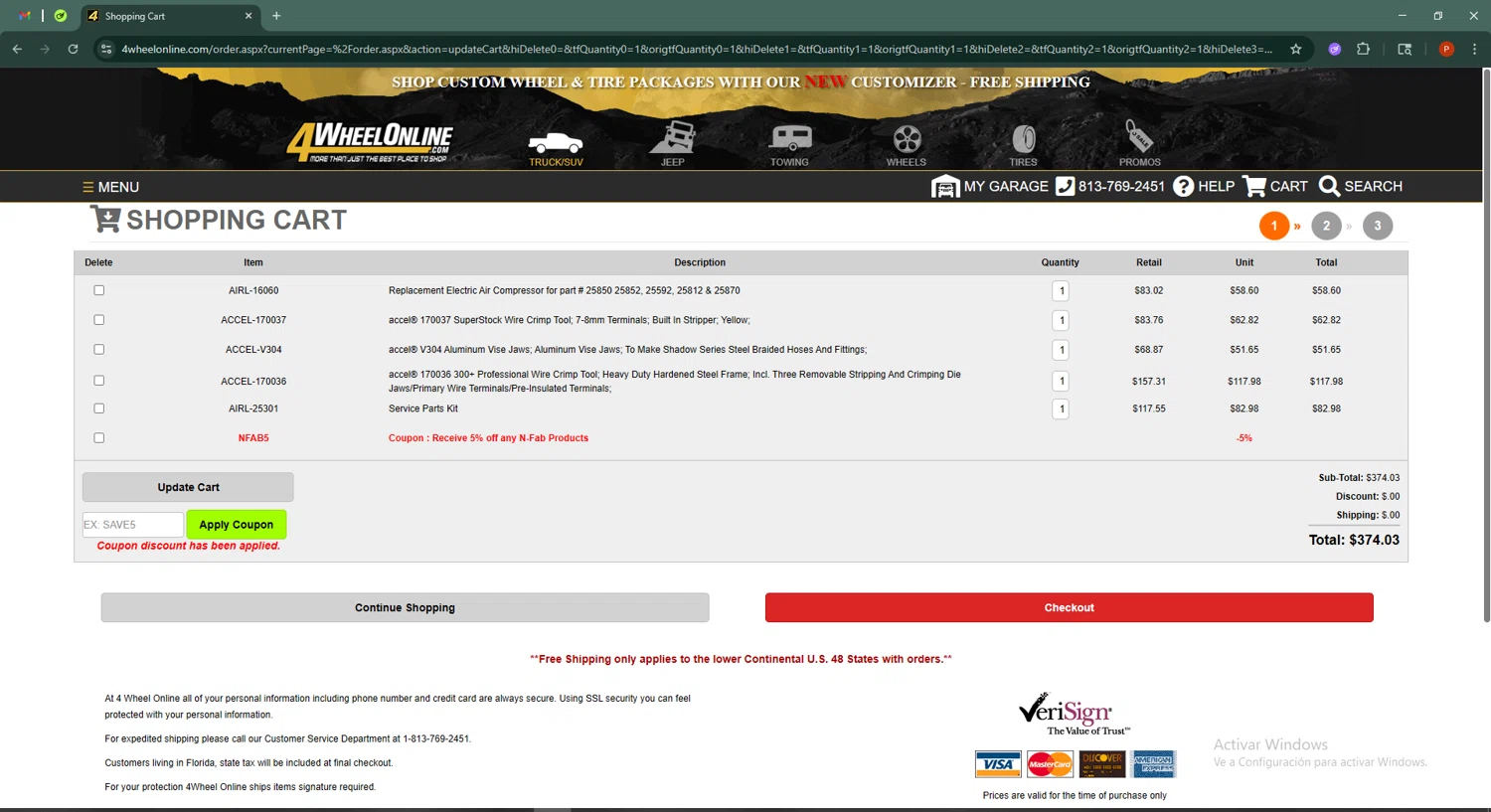
Task: Click the American Express logo
Action: (x=1154, y=764)
